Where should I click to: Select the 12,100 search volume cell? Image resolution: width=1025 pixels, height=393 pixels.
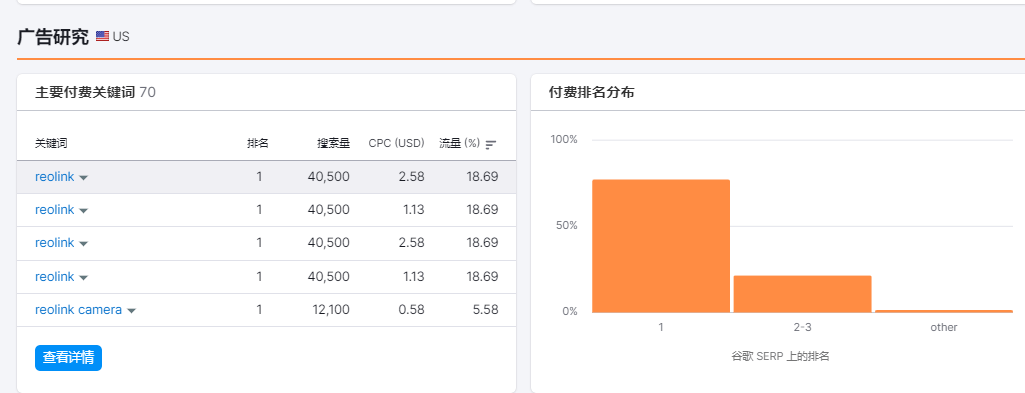[x=331, y=310]
